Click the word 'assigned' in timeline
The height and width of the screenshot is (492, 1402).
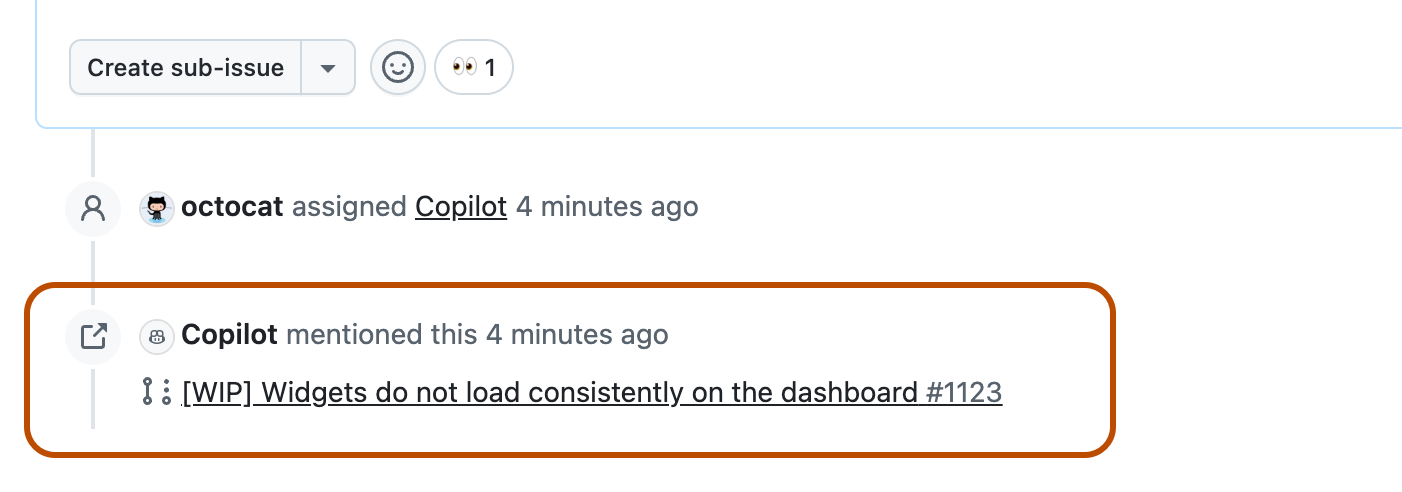coord(349,207)
